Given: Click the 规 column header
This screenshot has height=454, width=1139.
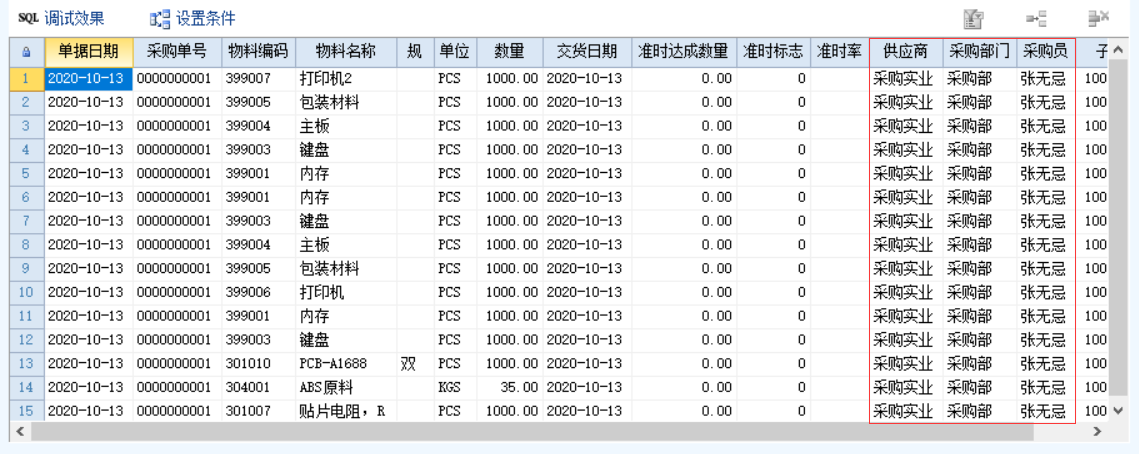Looking at the screenshot, I should [x=415, y=52].
